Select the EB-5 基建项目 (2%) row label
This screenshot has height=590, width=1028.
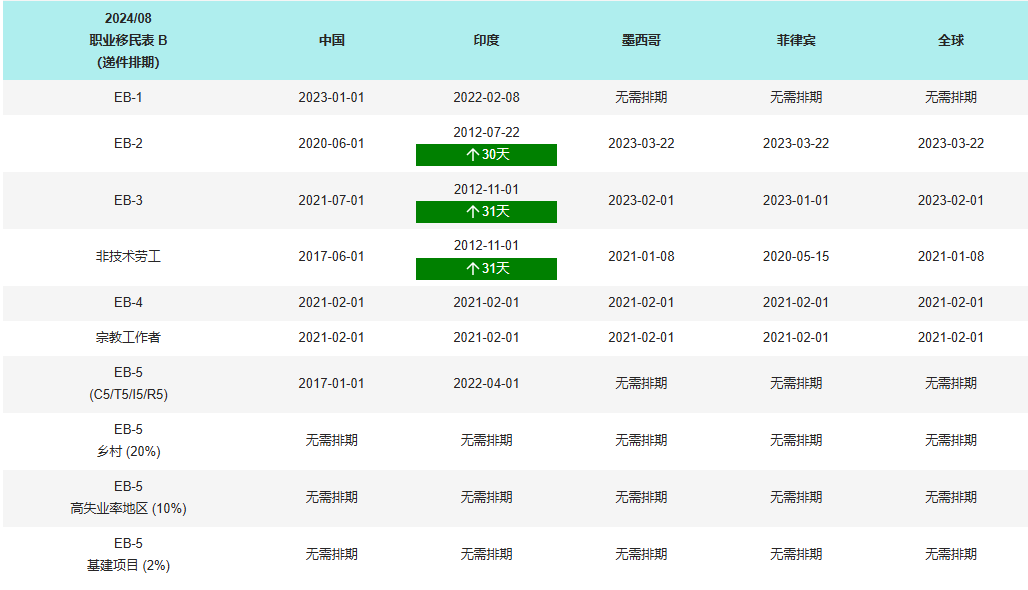click(128, 554)
